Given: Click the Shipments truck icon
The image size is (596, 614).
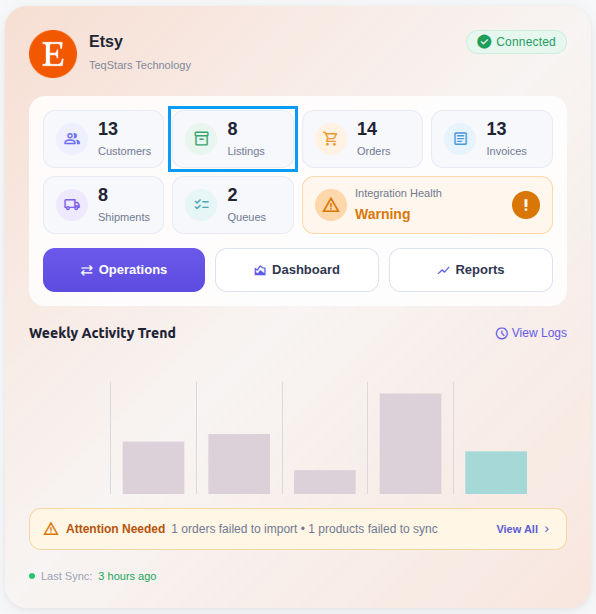Looking at the screenshot, I should pyautogui.click(x=72, y=205).
